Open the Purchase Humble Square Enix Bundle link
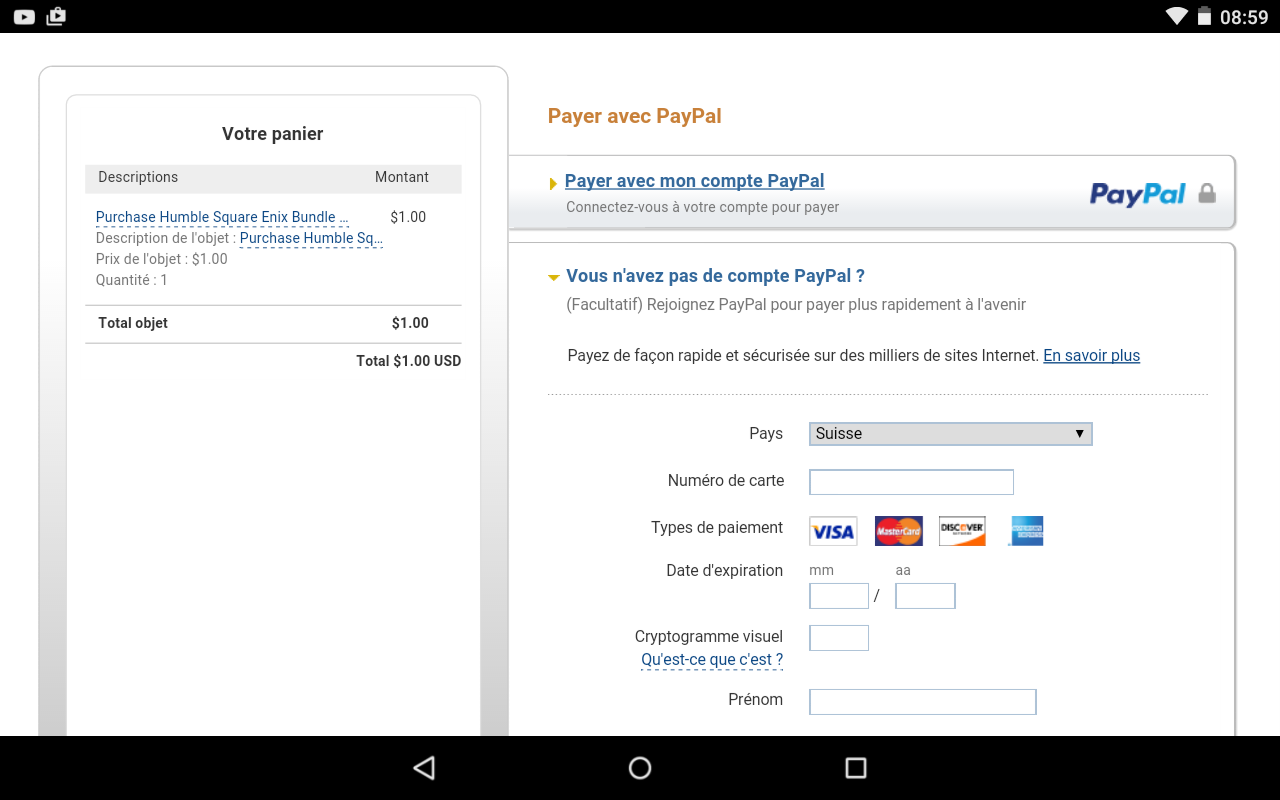The width and height of the screenshot is (1280, 800). [x=222, y=217]
